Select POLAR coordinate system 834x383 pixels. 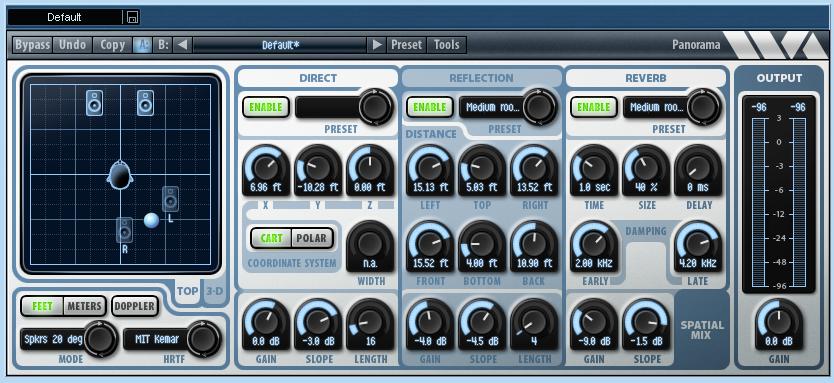312,238
